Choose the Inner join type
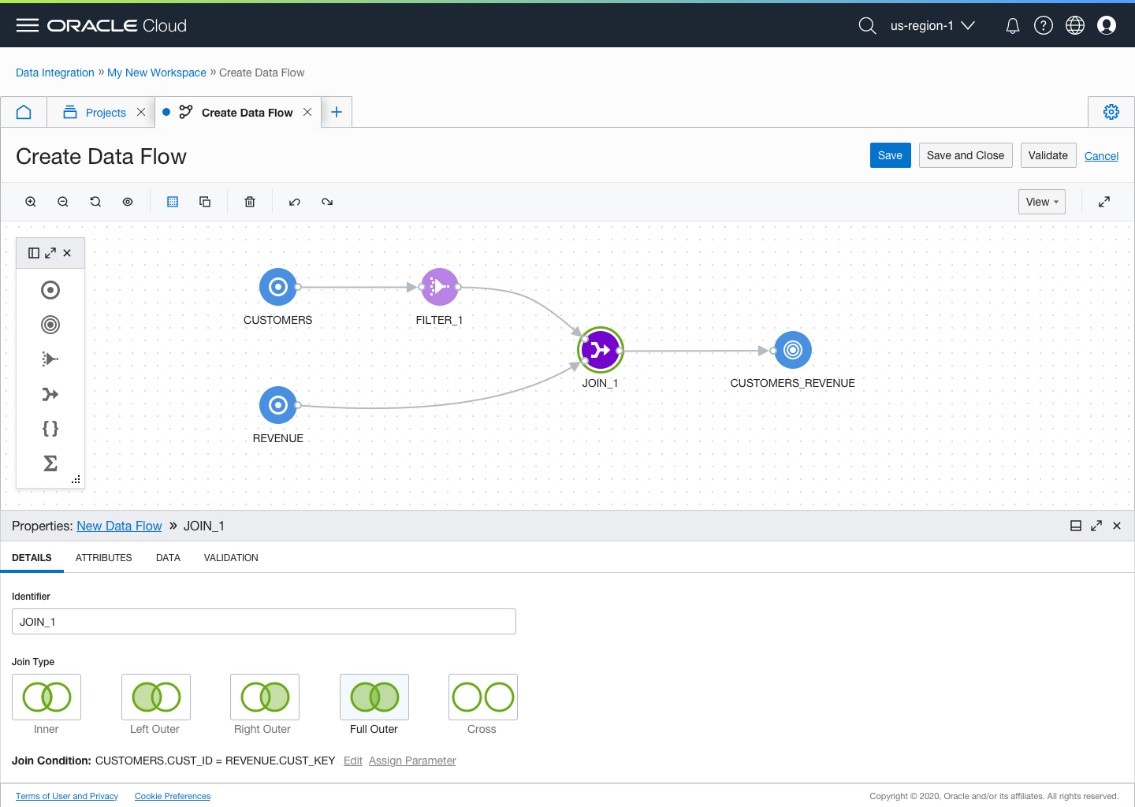 [x=45, y=696]
